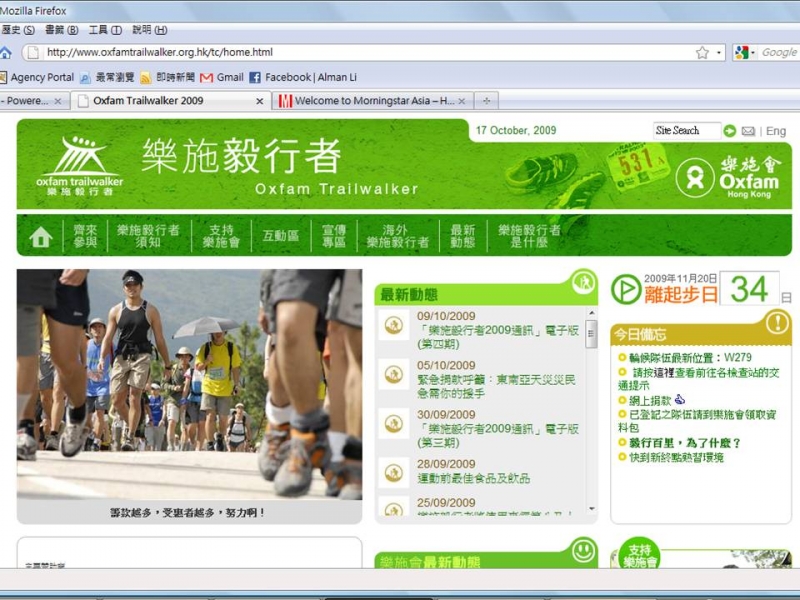The image size is (800, 600).
Task: Click the news list scrollbar thumb
Action: coord(591,334)
